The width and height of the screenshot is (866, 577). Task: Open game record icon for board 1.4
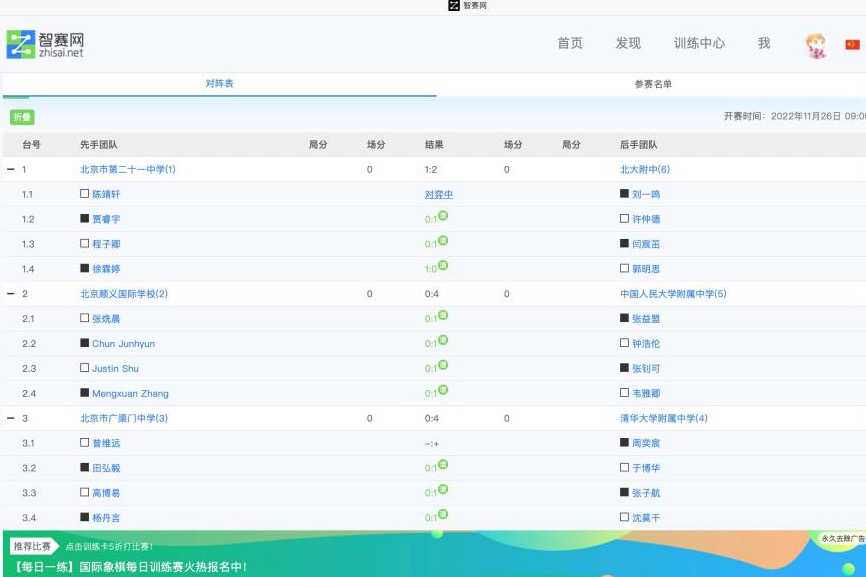click(x=442, y=266)
